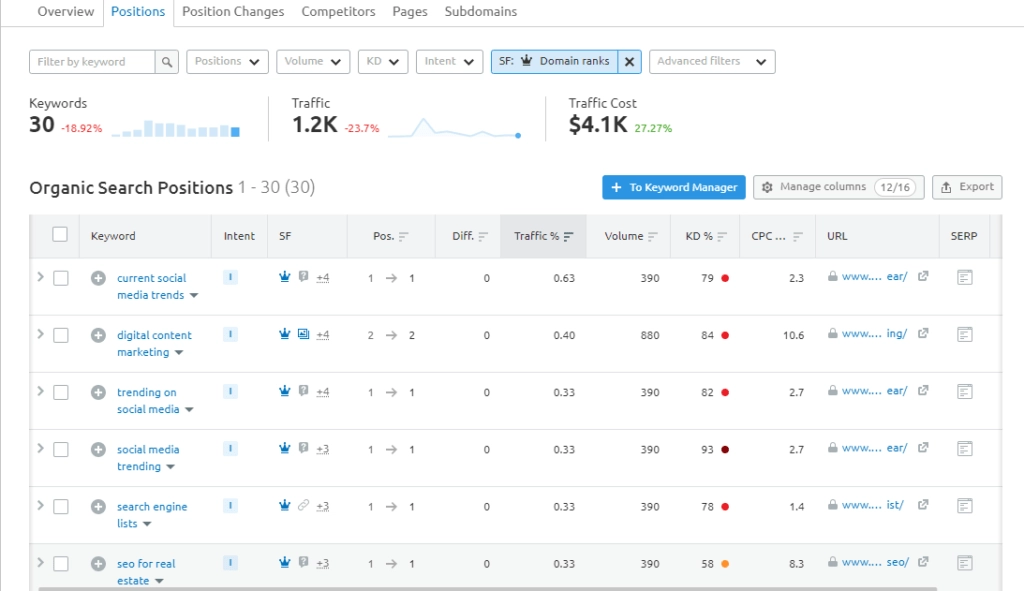The image size is (1024, 591).
Task: Click the image pack icon on "digital content marketing" row
Action: tap(304, 333)
